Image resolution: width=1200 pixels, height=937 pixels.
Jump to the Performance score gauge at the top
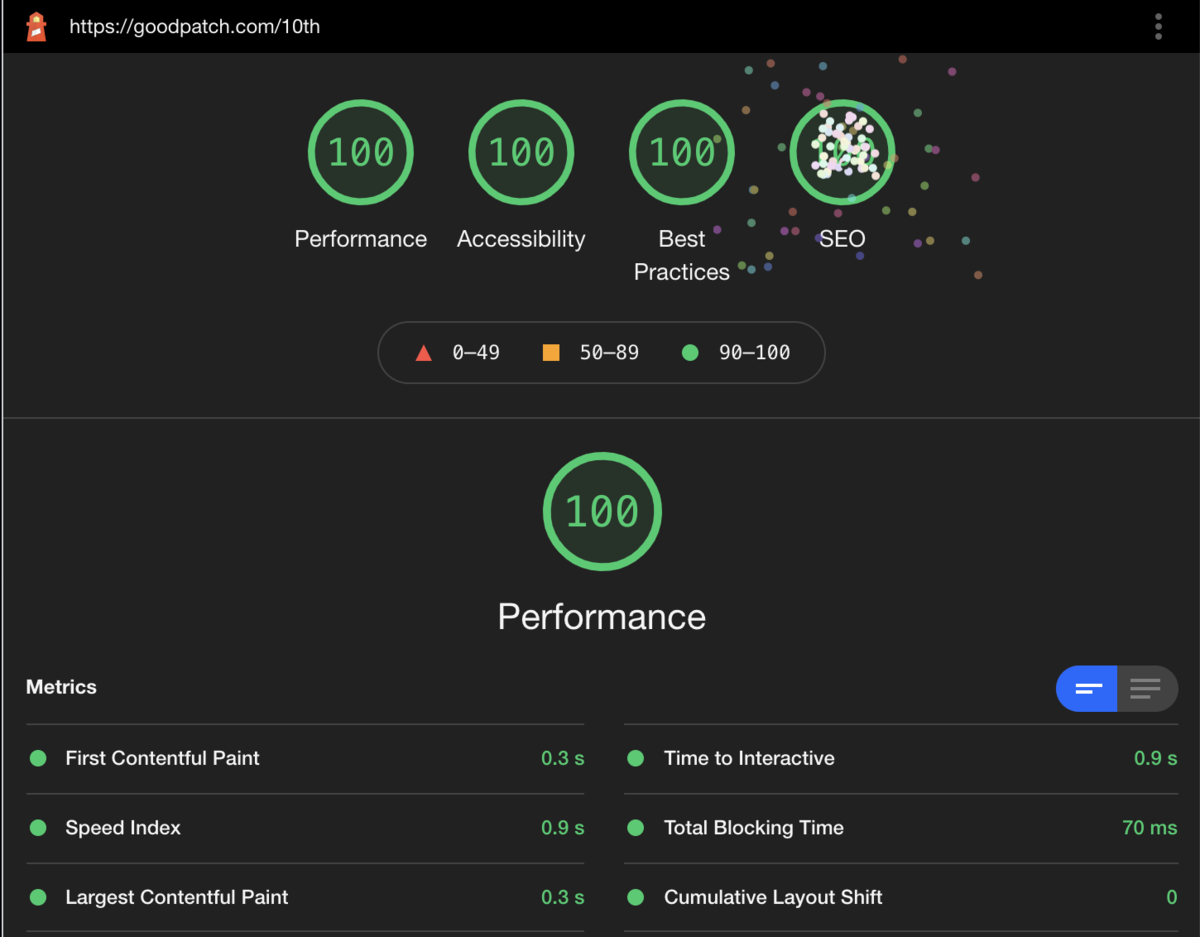(x=360, y=152)
